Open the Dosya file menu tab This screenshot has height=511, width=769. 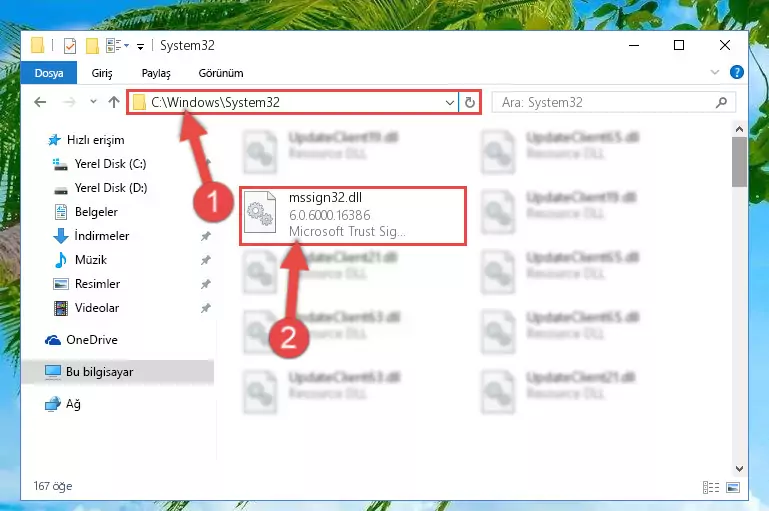49,73
